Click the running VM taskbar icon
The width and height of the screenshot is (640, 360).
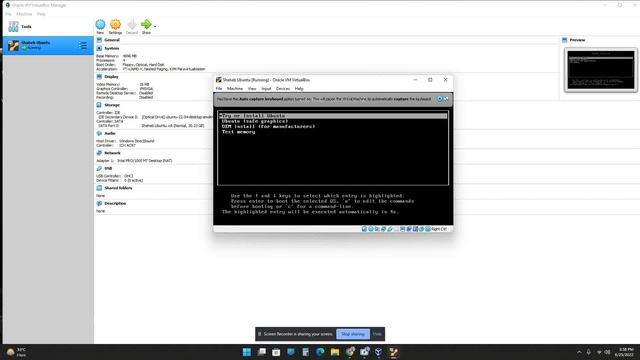[x=393, y=352]
